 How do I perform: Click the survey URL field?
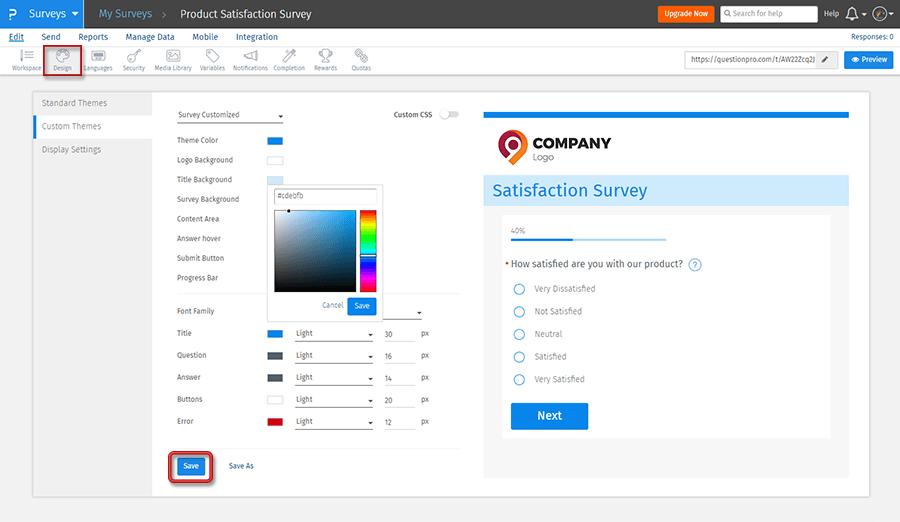[x=752, y=60]
